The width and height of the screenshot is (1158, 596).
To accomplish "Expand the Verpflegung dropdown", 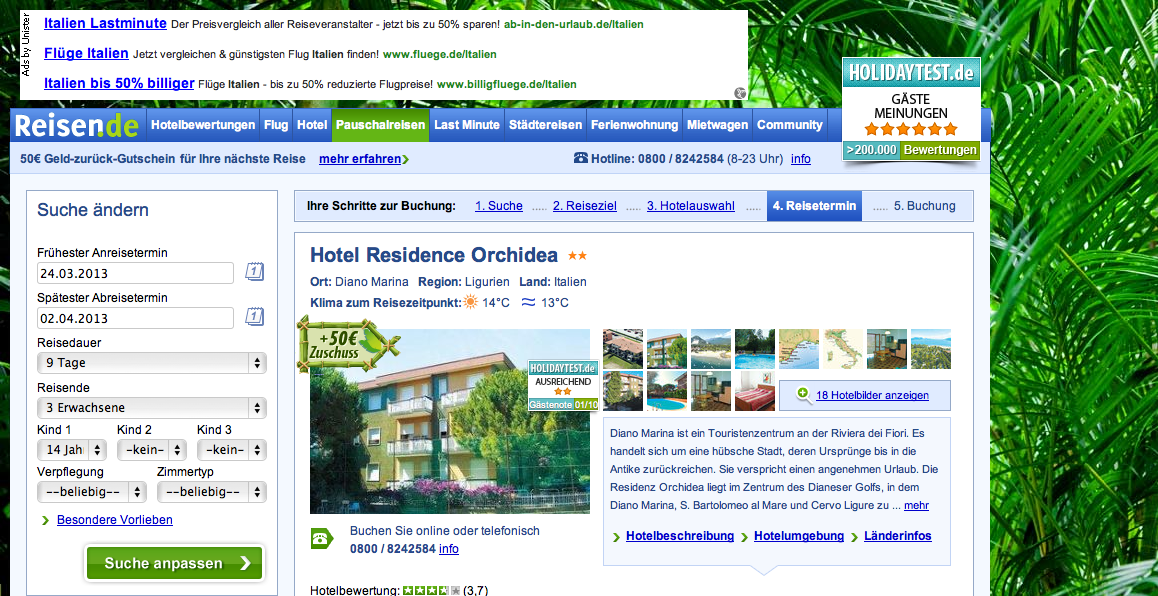I will (x=92, y=492).
